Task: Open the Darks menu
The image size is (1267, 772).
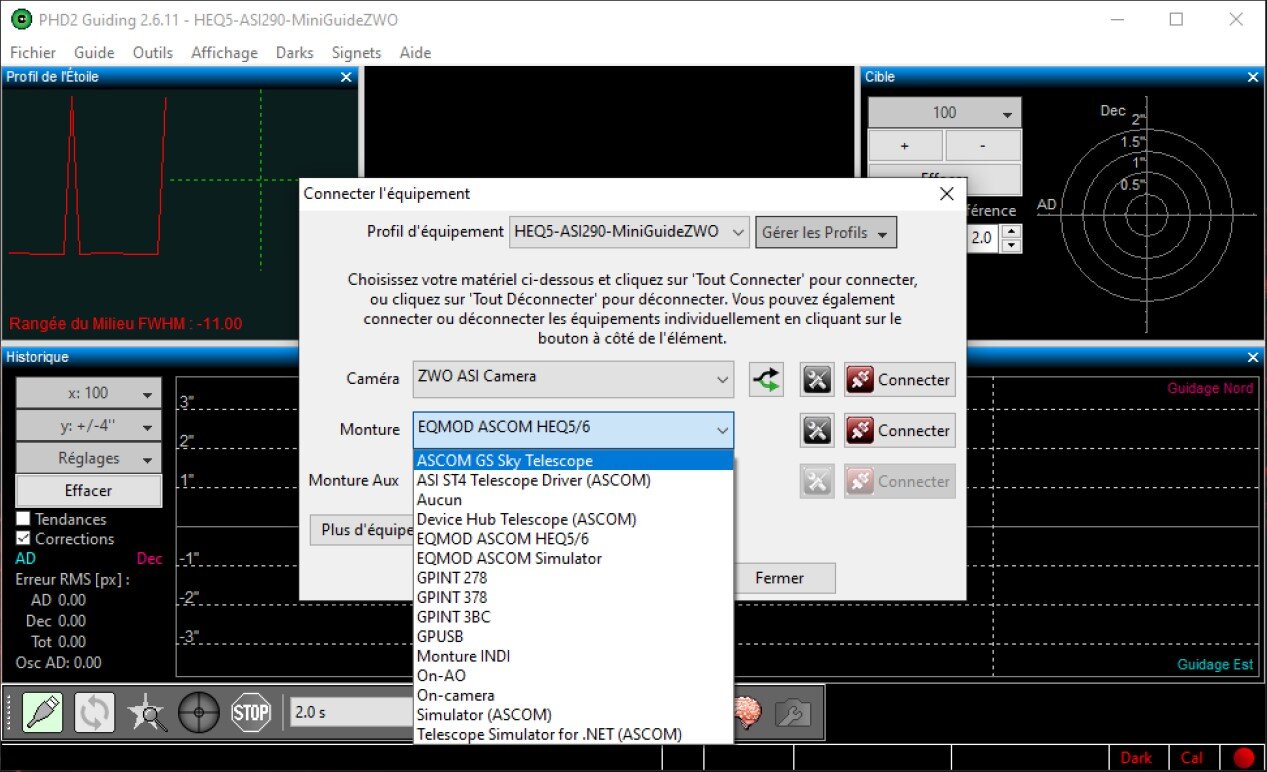Action: click(295, 53)
